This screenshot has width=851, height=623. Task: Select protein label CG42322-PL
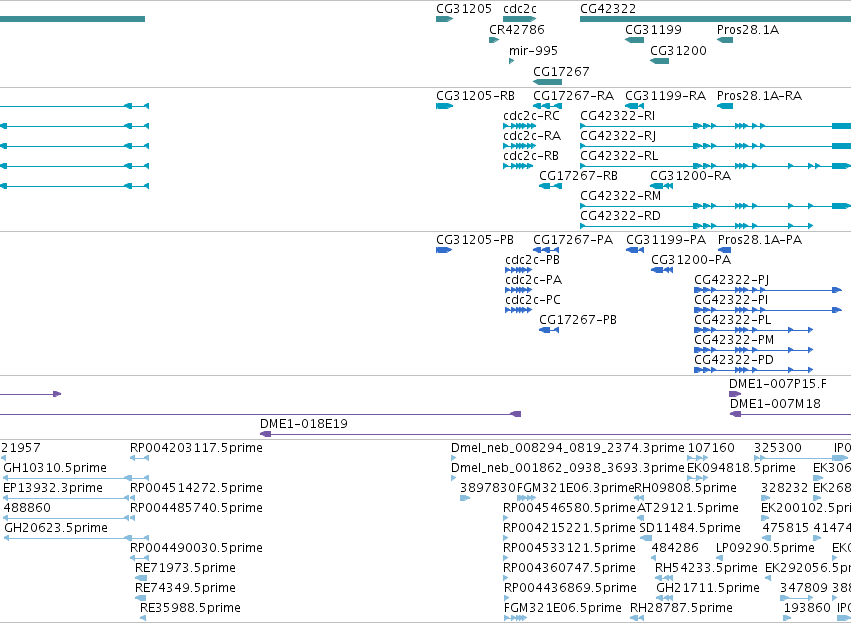[733, 321]
